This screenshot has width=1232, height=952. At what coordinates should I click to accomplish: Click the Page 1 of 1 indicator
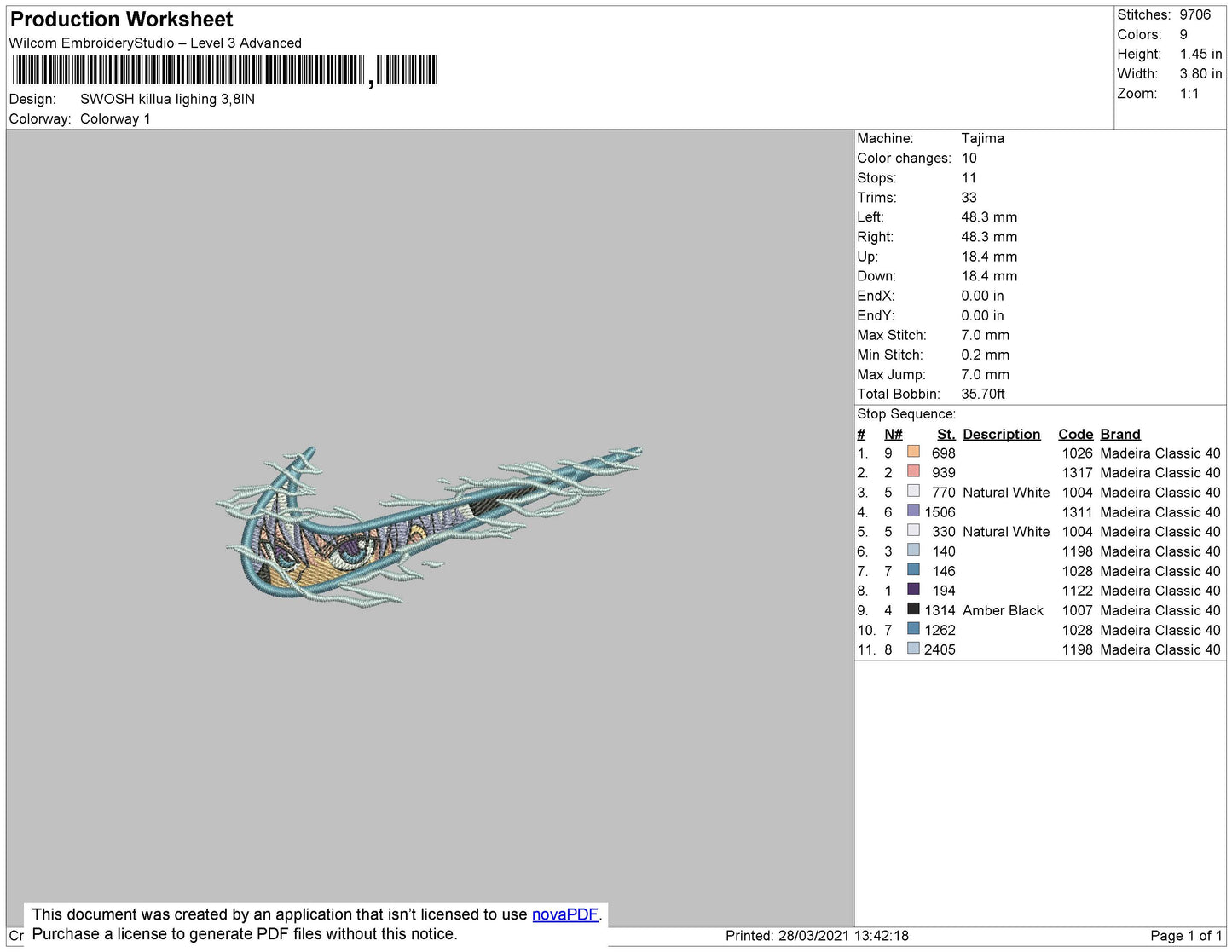(x=1186, y=935)
